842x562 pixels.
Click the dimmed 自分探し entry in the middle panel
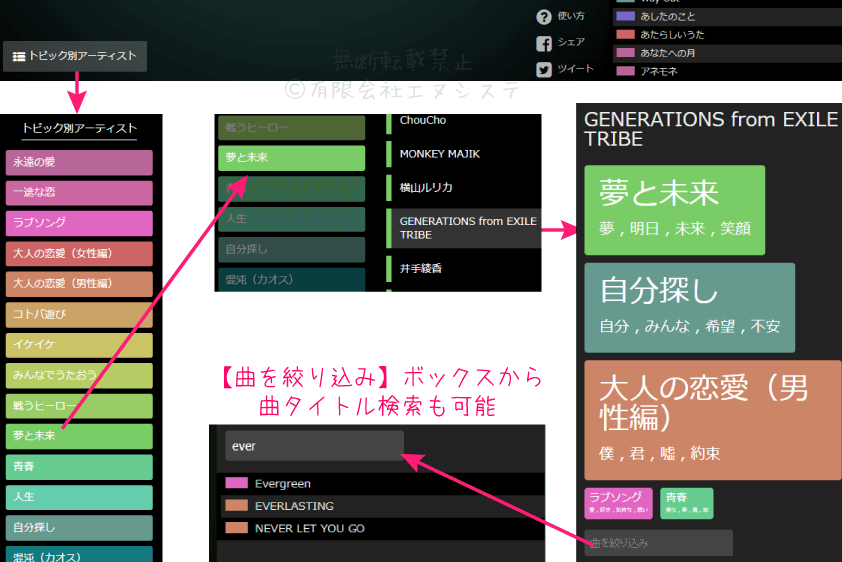(292, 250)
